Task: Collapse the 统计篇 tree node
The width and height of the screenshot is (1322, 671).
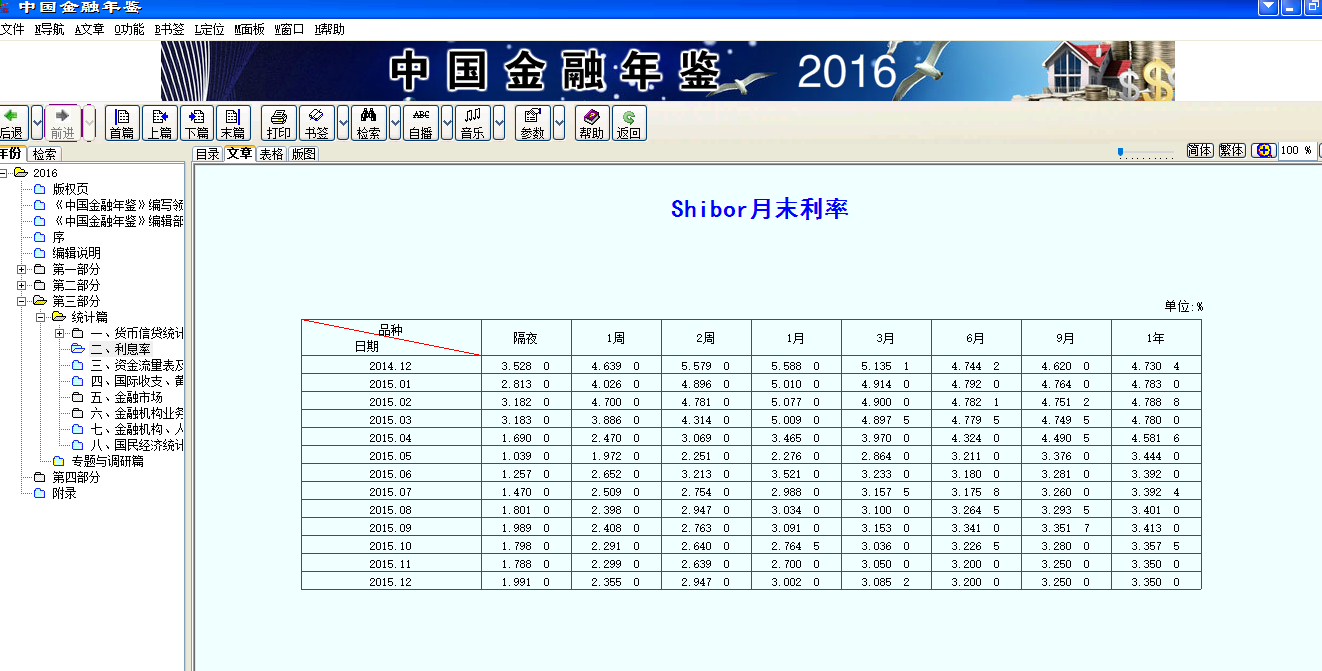Action: point(41,317)
